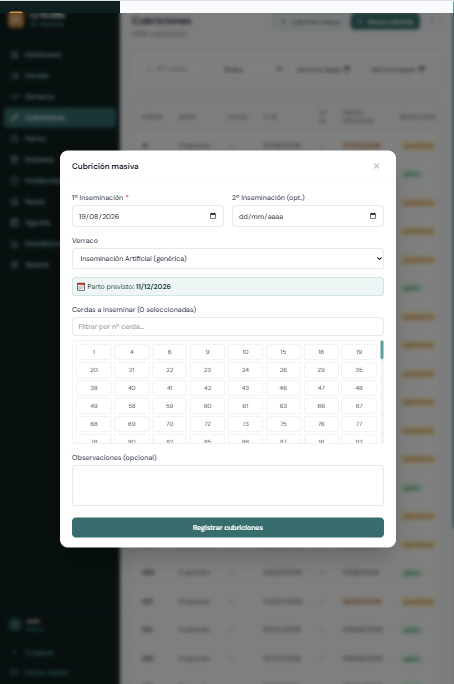Select sow number 4
This screenshot has height=684, width=454.
coord(132,352)
